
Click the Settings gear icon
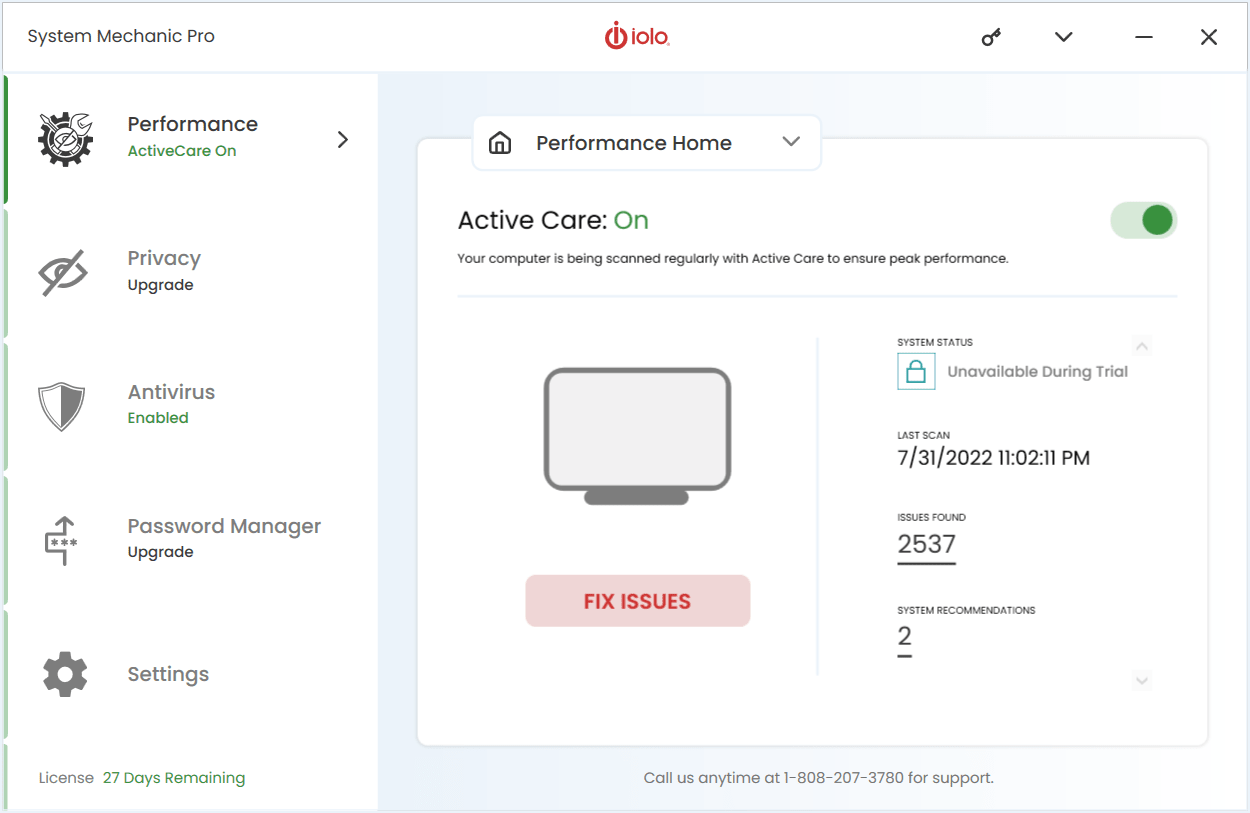(65, 674)
